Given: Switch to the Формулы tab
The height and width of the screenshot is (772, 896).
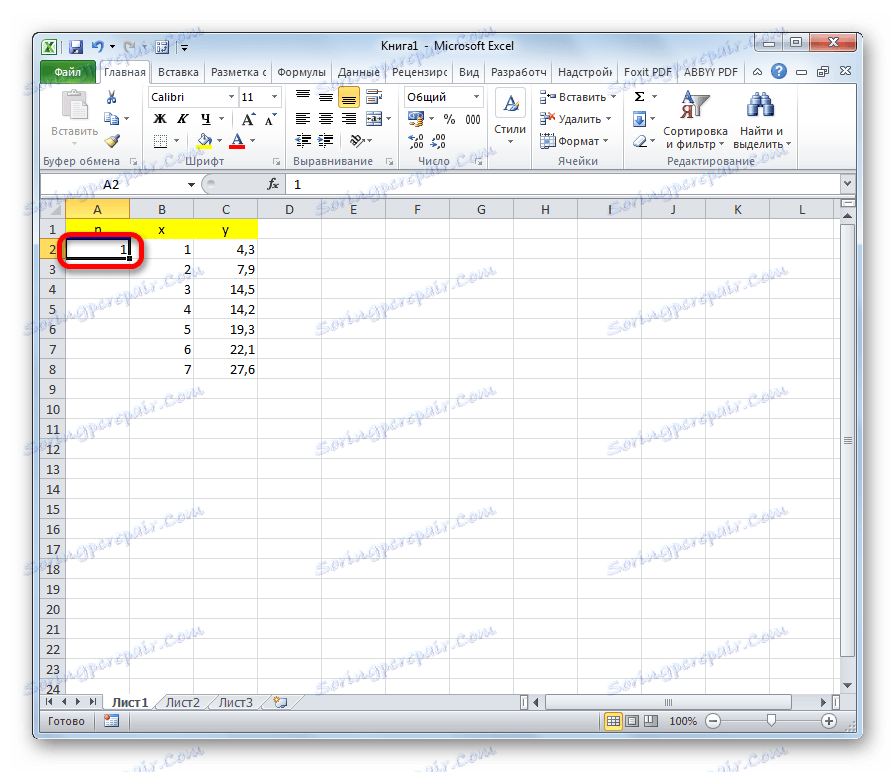Looking at the screenshot, I should (301, 72).
